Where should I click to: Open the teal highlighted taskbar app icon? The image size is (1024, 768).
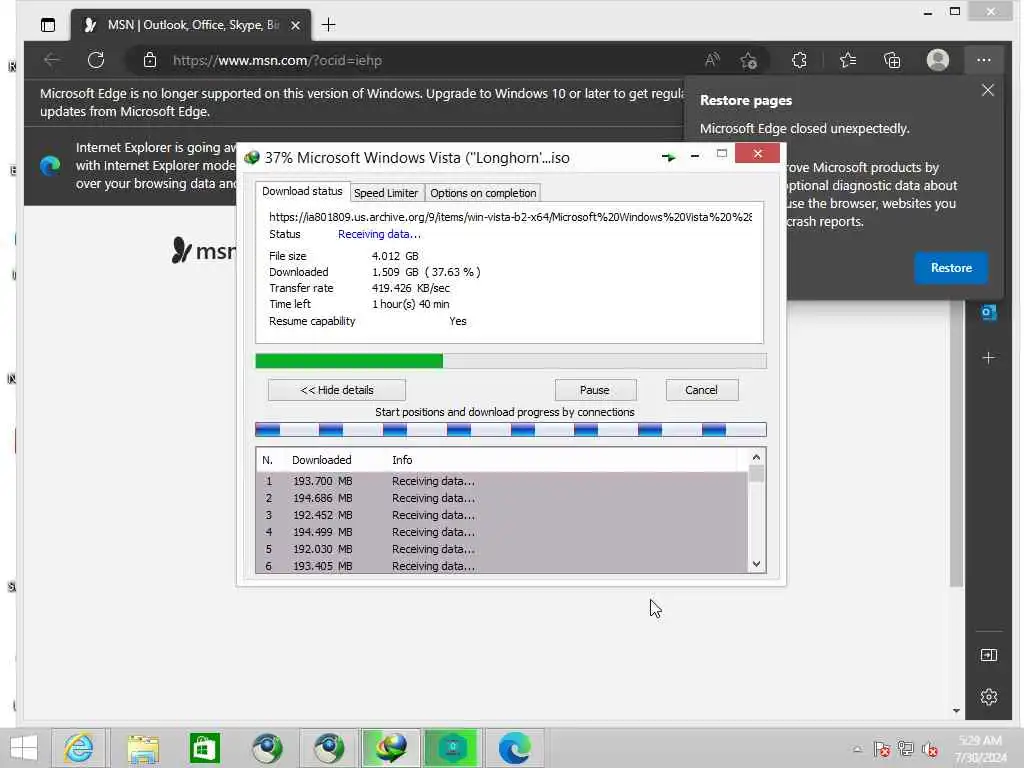(x=453, y=748)
